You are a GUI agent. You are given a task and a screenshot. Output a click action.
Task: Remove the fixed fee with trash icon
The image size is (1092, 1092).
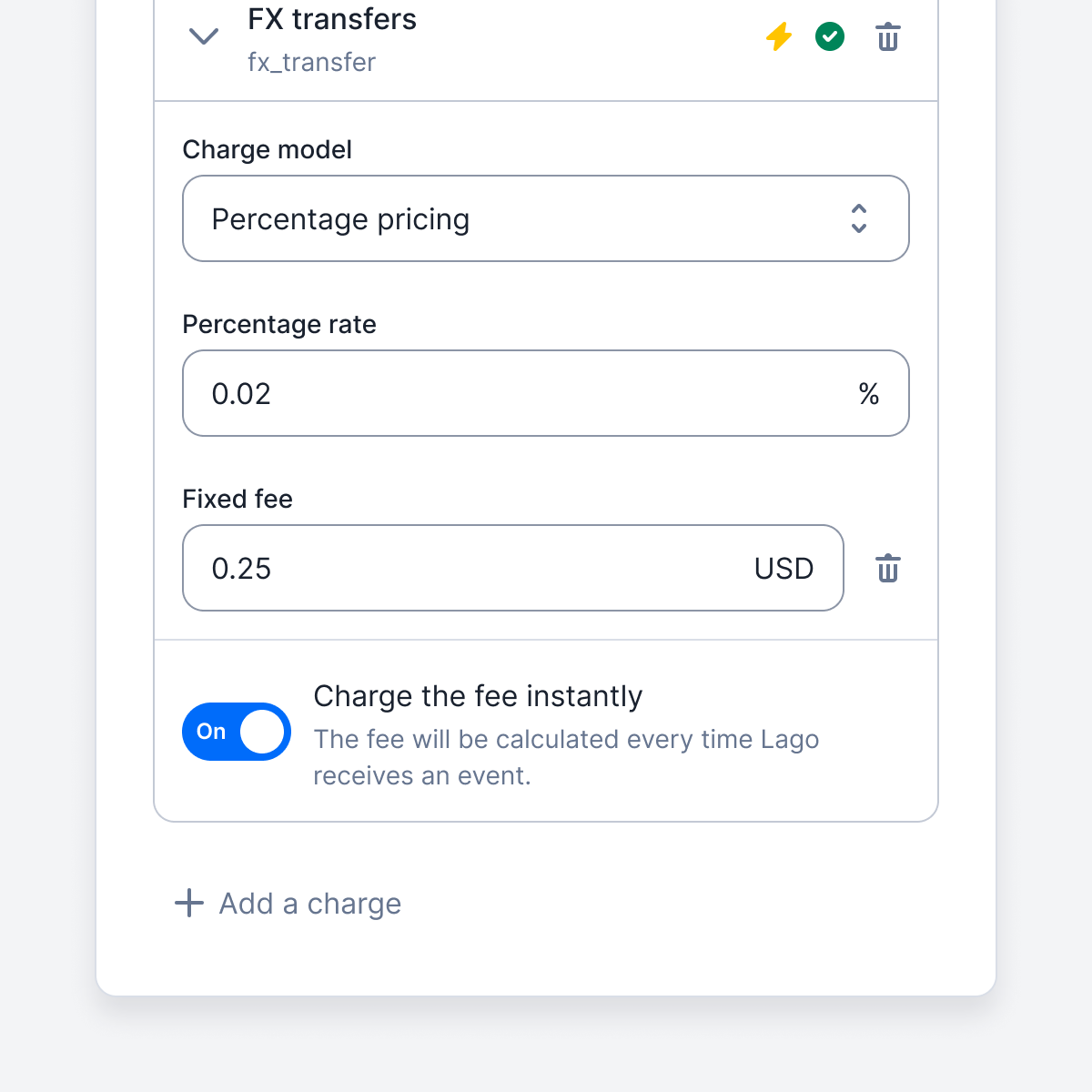point(888,569)
